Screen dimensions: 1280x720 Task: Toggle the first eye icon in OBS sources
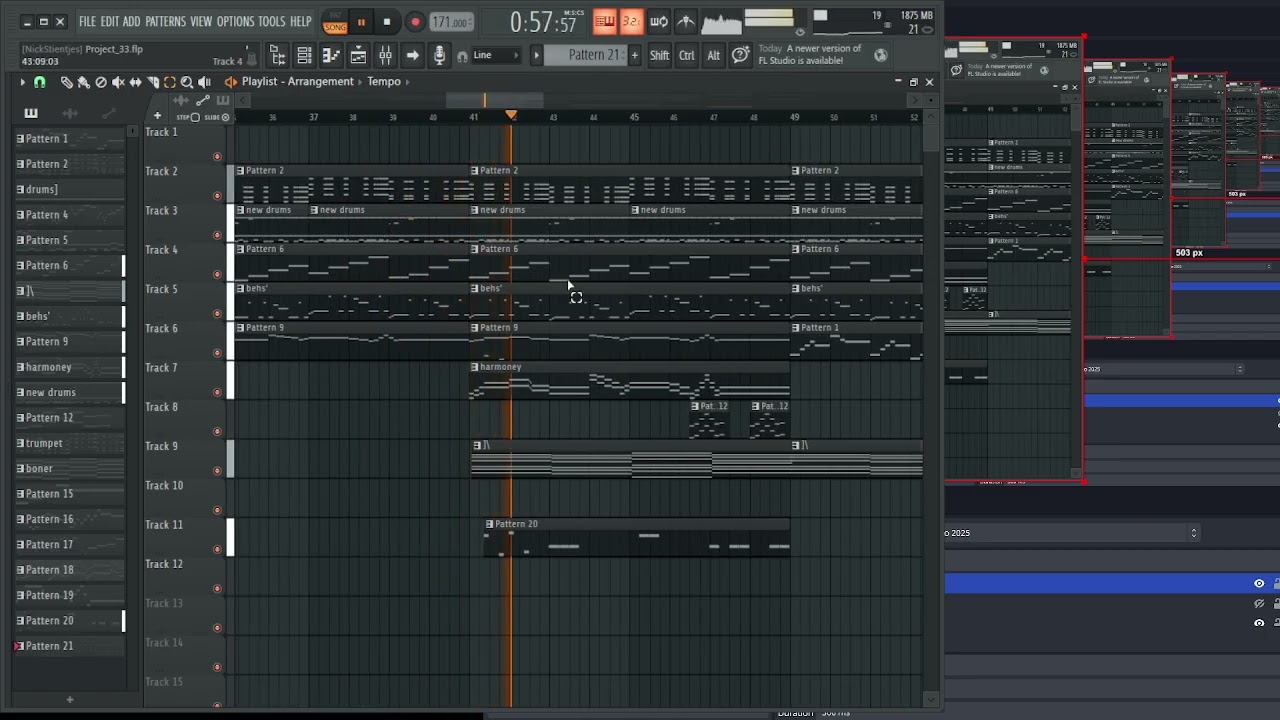click(x=1259, y=584)
